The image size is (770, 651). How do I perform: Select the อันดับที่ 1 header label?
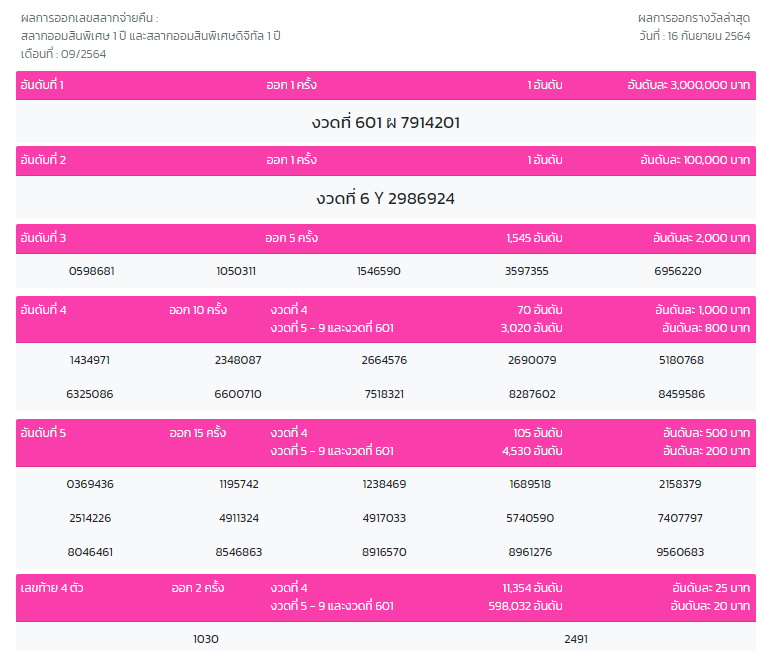42,86
